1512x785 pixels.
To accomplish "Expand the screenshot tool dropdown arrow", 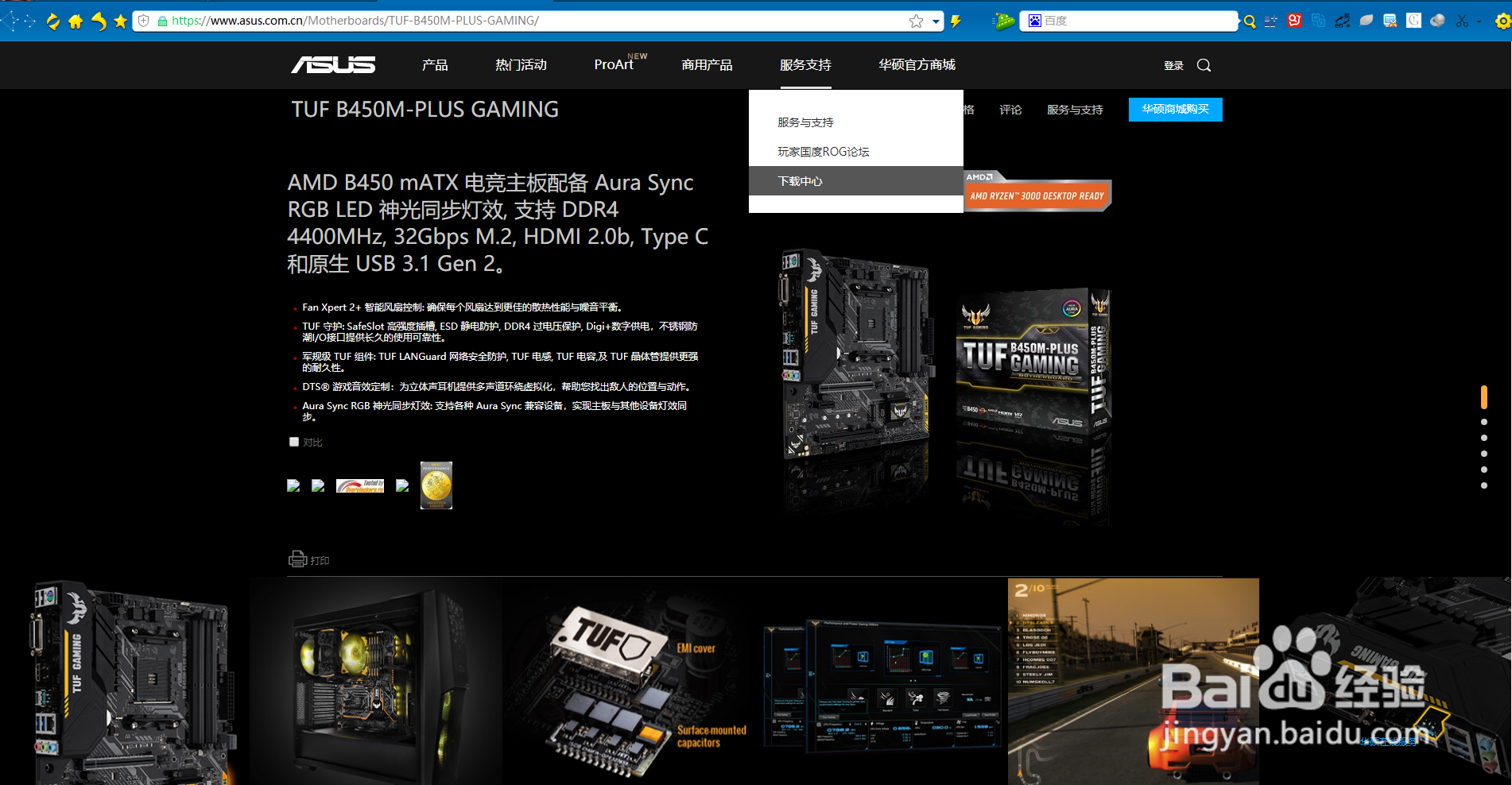I will click(x=1479, y=21).
